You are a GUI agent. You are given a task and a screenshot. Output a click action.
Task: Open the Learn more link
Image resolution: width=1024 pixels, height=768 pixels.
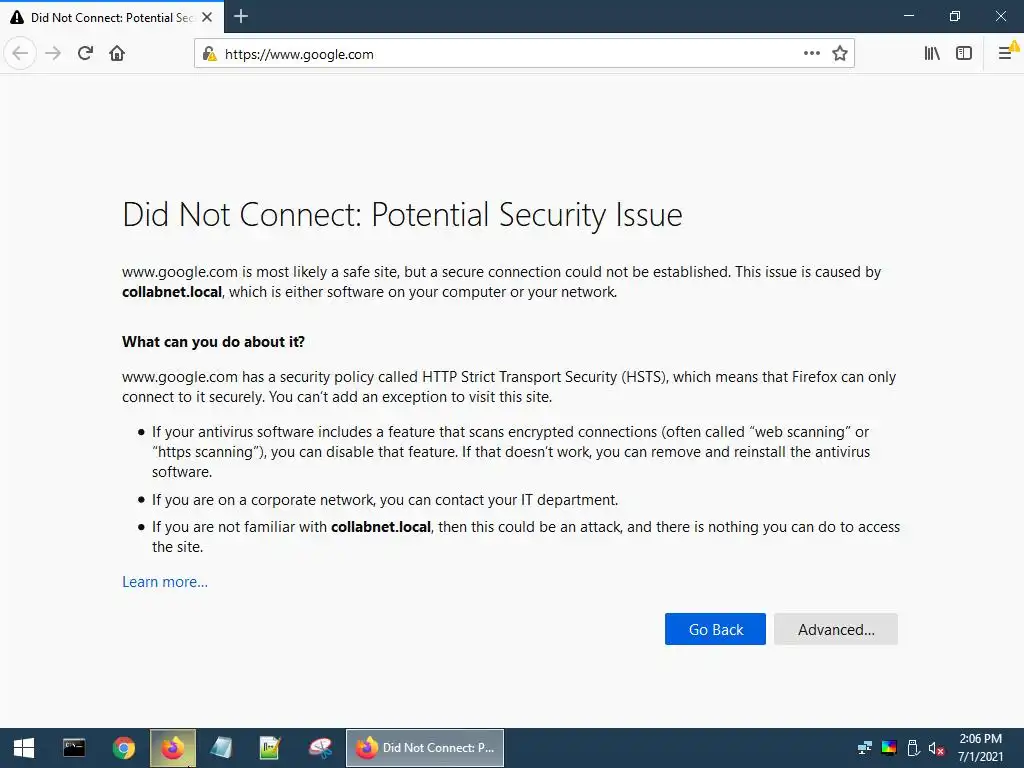pos(165,582)
